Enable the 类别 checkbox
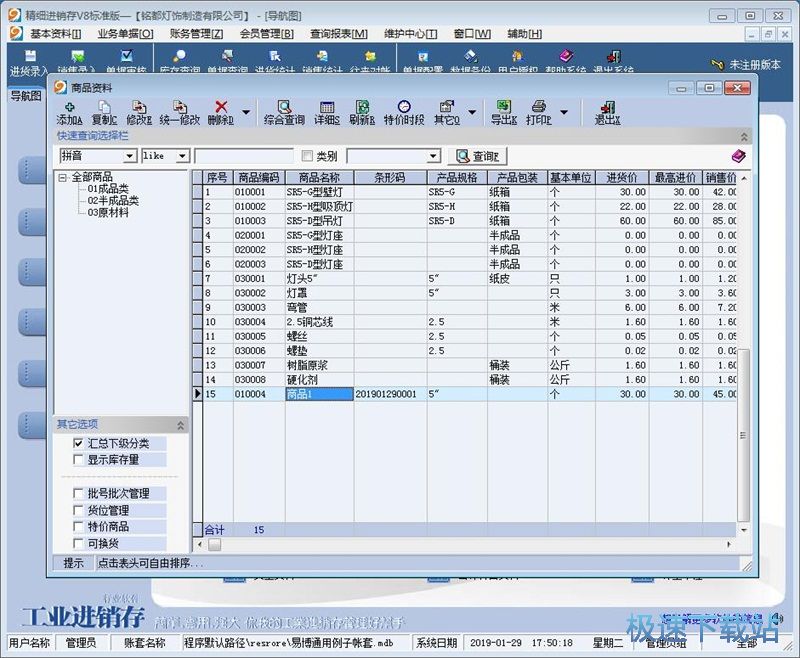 click(307, 156)
